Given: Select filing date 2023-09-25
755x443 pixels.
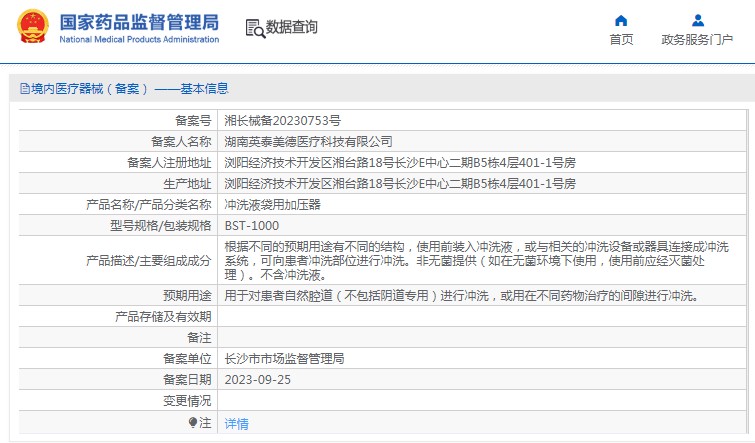Looking at the screenshot, I should (258, 380).
